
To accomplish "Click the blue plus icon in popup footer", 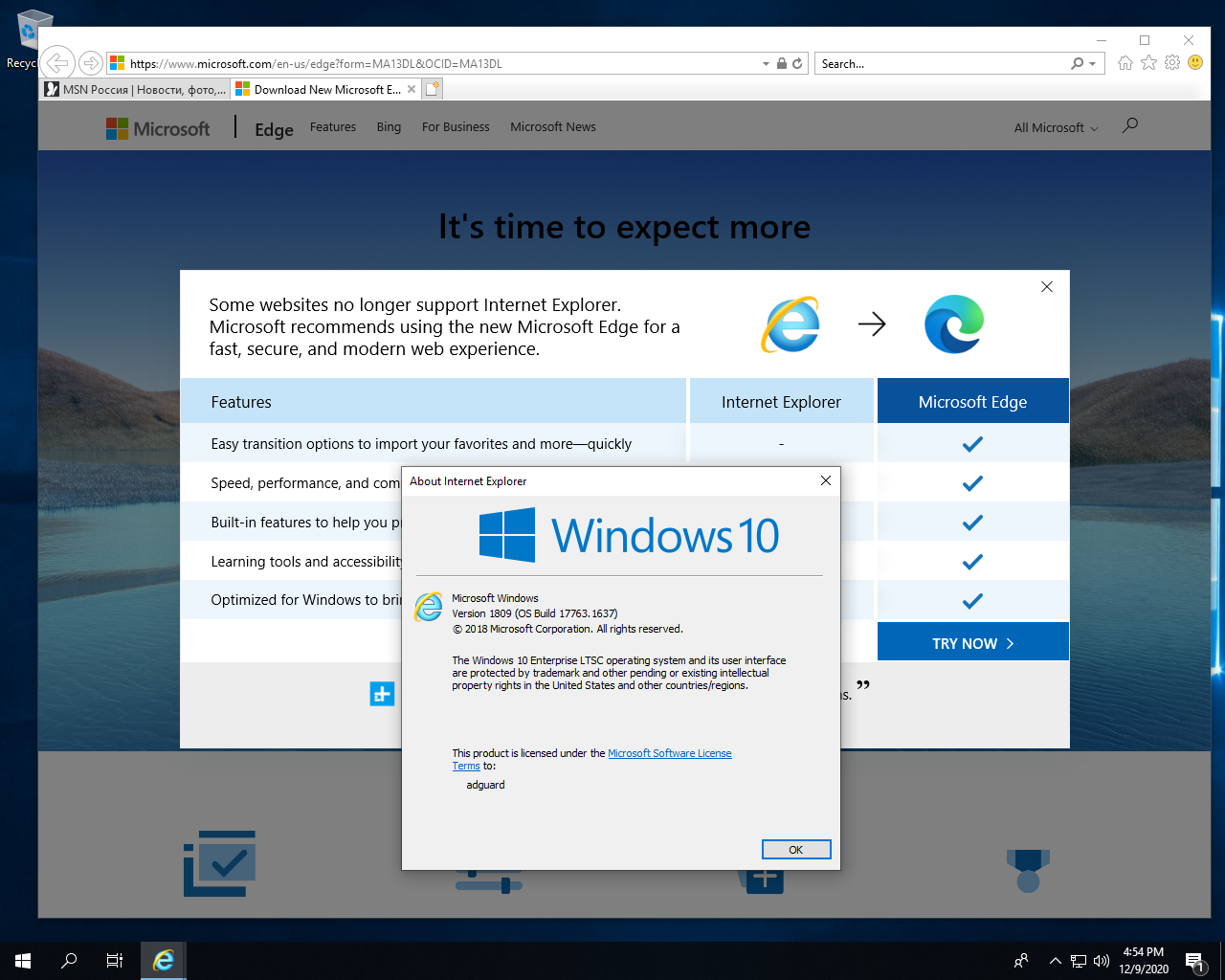I will click(x=382, y=694).
